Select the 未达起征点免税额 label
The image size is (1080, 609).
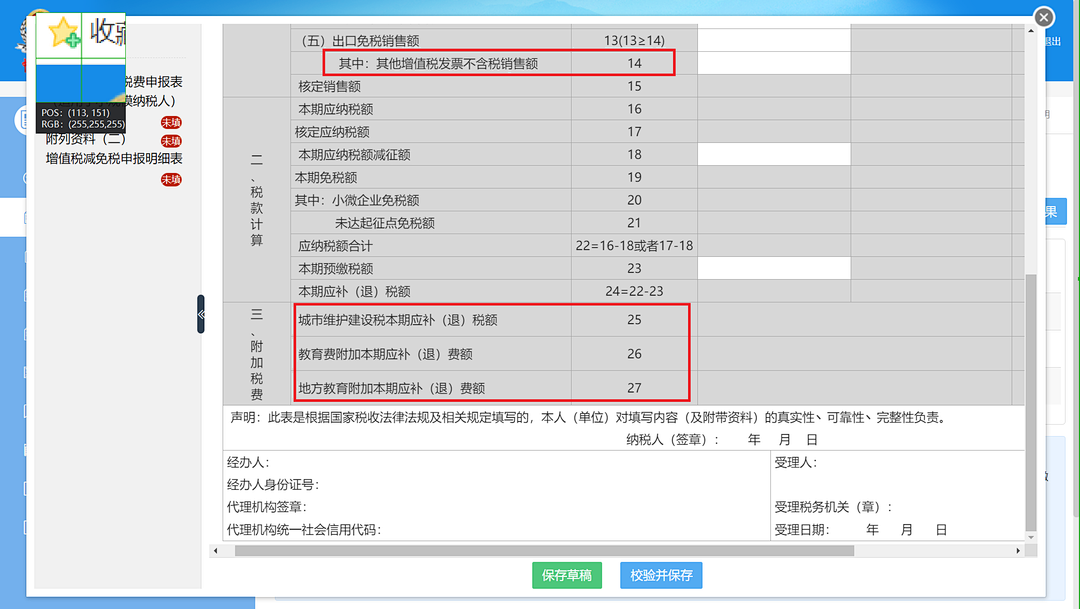coord(384,223)
